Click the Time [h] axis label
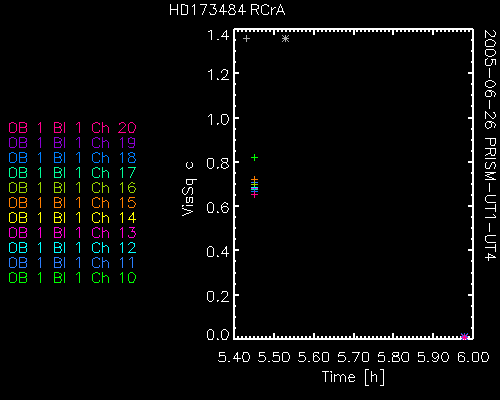Image resolution: width=500 pixels, height=400 pixels. click(x=353, y=377)
